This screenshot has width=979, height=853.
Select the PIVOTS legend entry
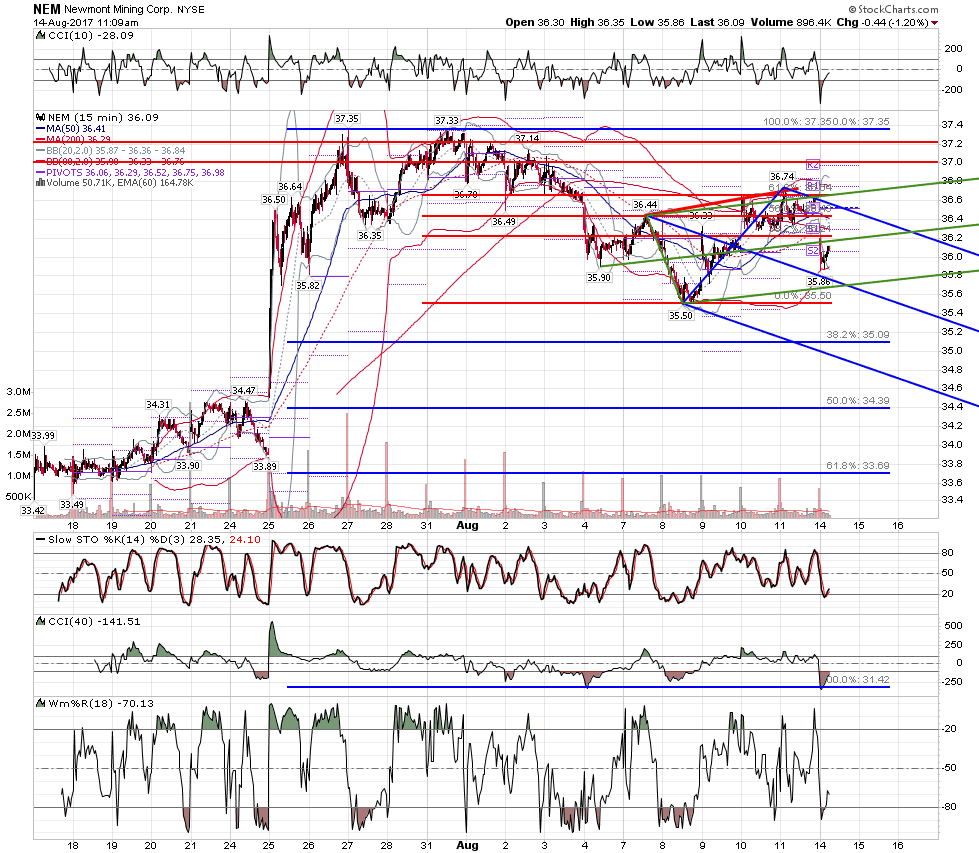tap(130, 172)
